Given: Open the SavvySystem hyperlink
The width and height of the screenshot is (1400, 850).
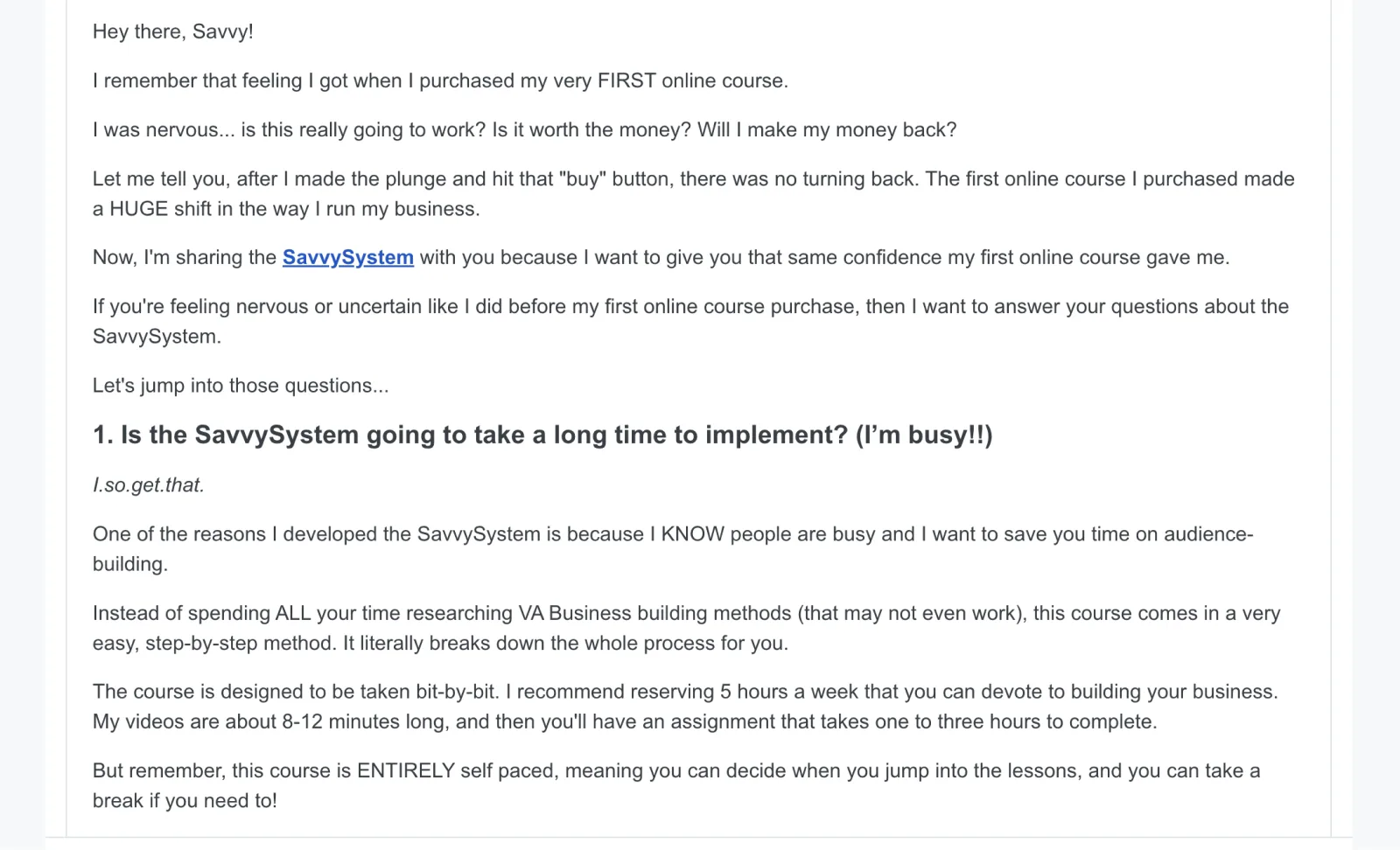Looking at the screenshot, I should 347,258.
